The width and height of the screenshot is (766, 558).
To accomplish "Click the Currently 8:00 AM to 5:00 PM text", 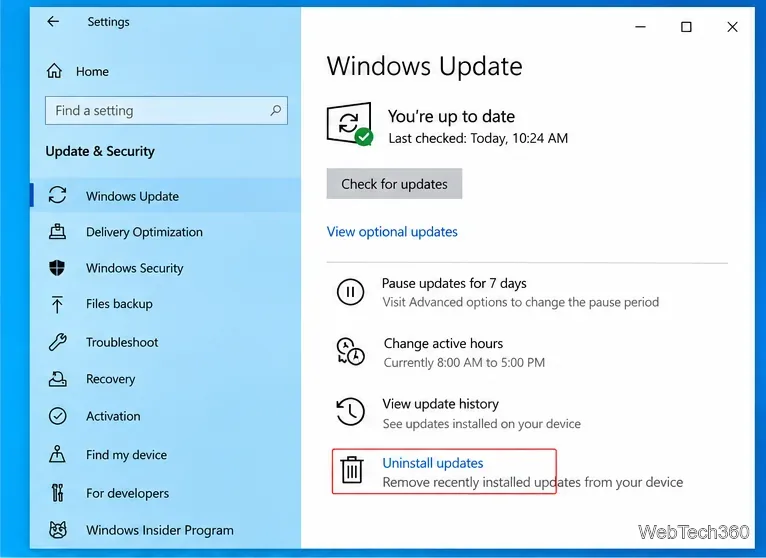I will [x=464, y=363].
